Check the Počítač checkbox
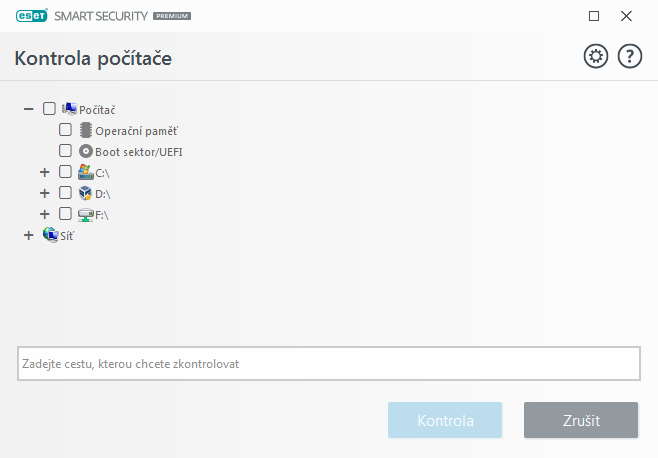The image size is (658, 458). pyautogui.click(x=49, y=109)
